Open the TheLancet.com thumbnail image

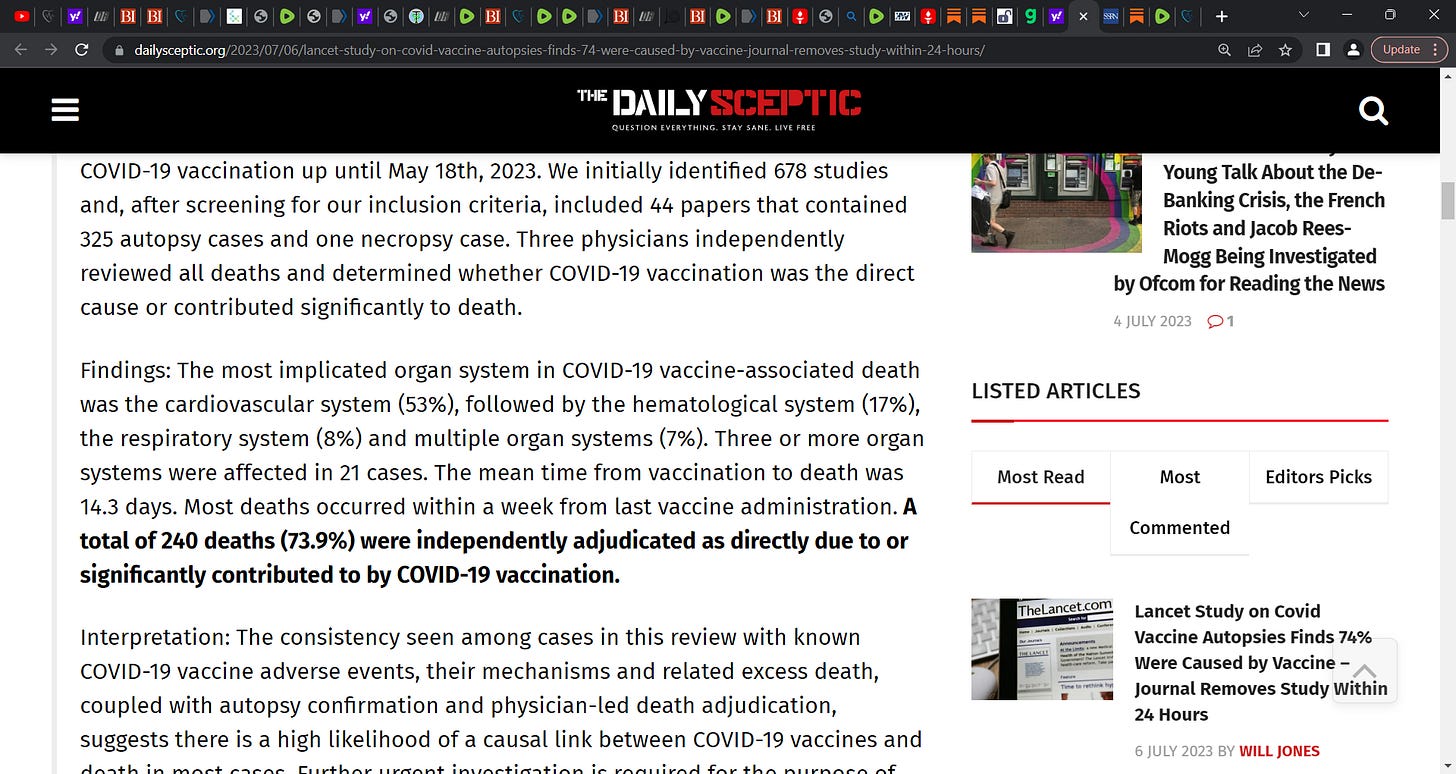(x=1042, y=649)
